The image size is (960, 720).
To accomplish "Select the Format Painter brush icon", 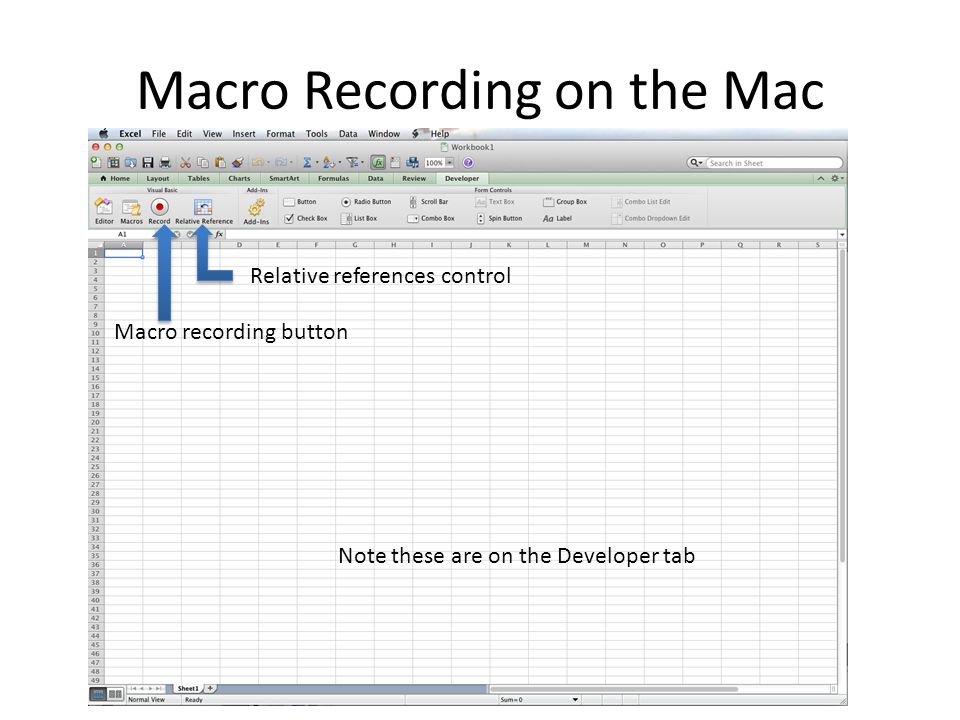I will (x=238, y=162).
